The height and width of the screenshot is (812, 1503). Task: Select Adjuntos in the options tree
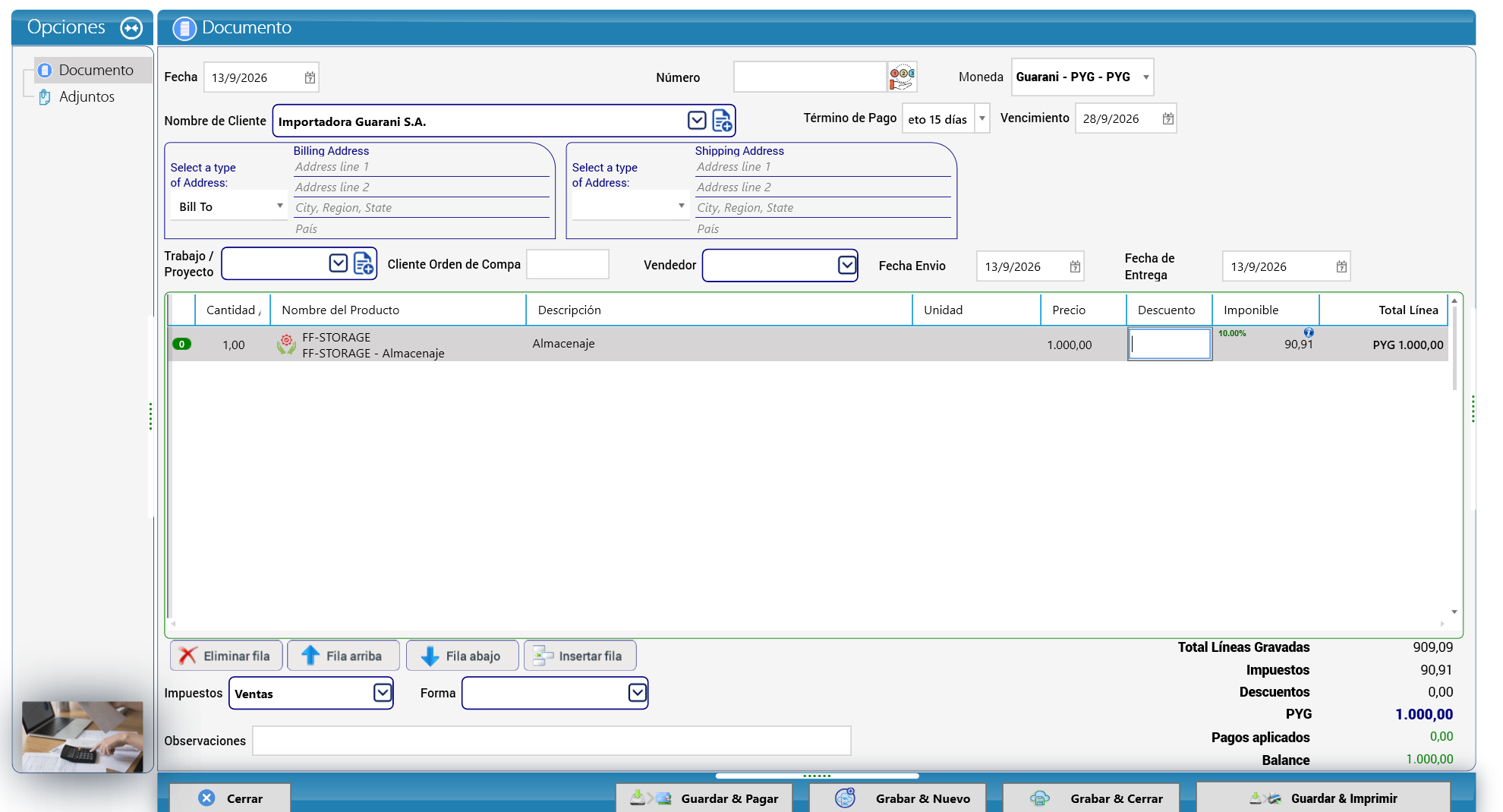tap(87, 96)
